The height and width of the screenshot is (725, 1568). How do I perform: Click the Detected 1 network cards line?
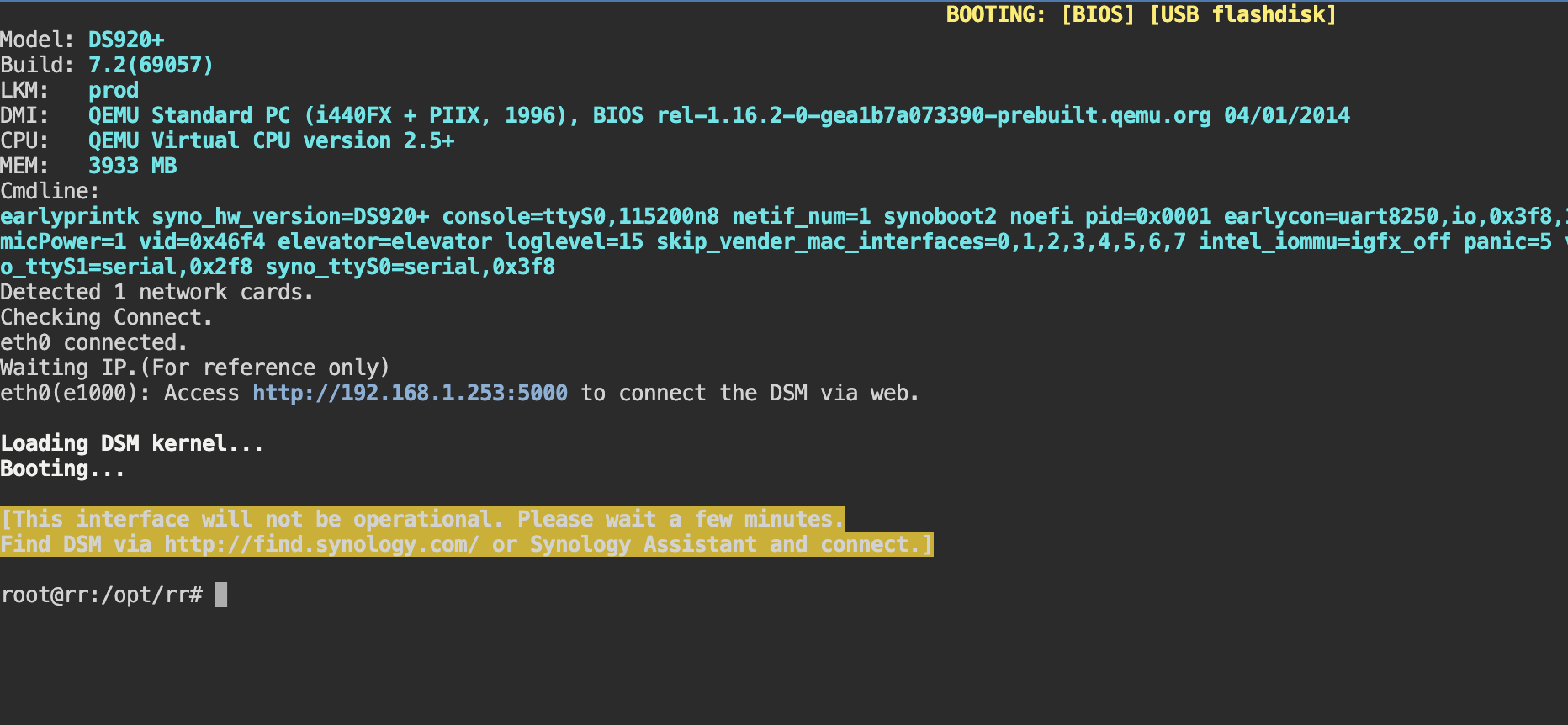(156, 292)
